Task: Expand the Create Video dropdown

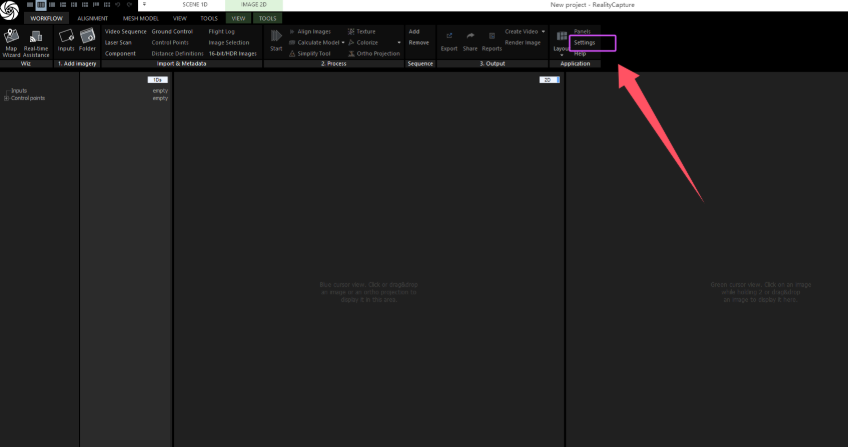Action: coord(543,32)
